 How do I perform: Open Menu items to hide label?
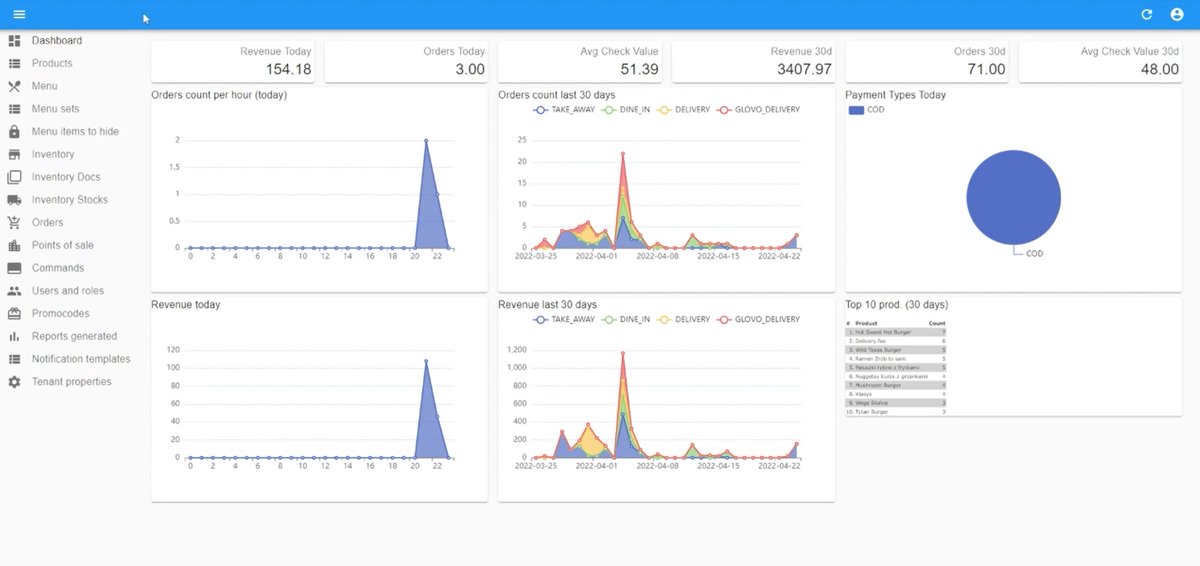click(x=75, y=132)
